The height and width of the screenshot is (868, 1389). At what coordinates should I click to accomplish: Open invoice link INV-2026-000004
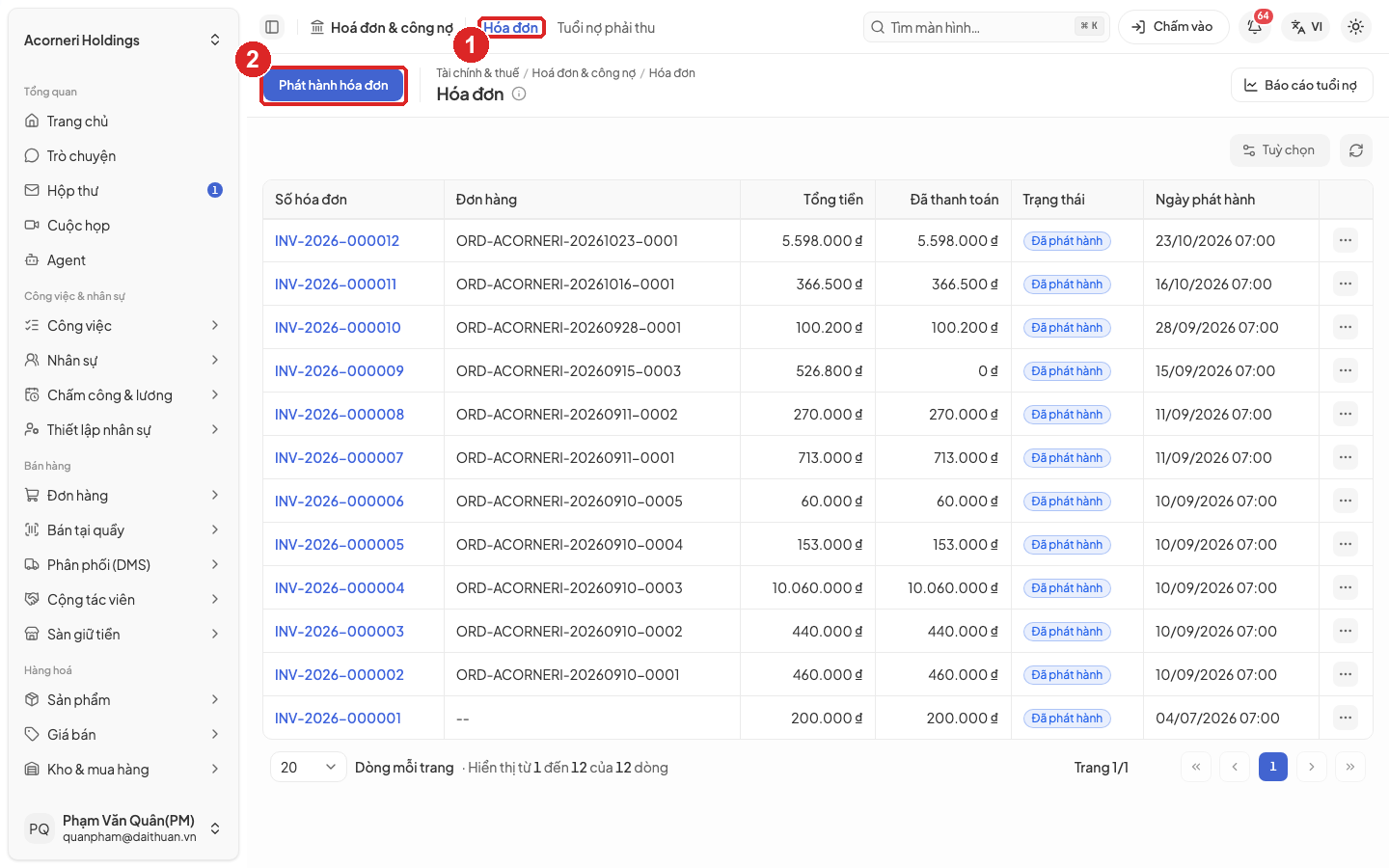340,587
